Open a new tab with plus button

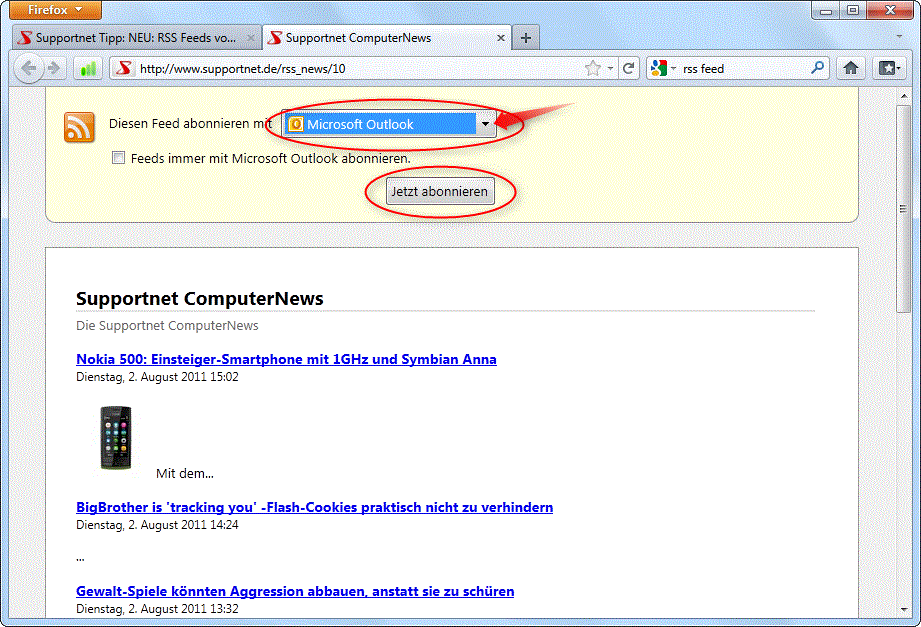(526, 38)
